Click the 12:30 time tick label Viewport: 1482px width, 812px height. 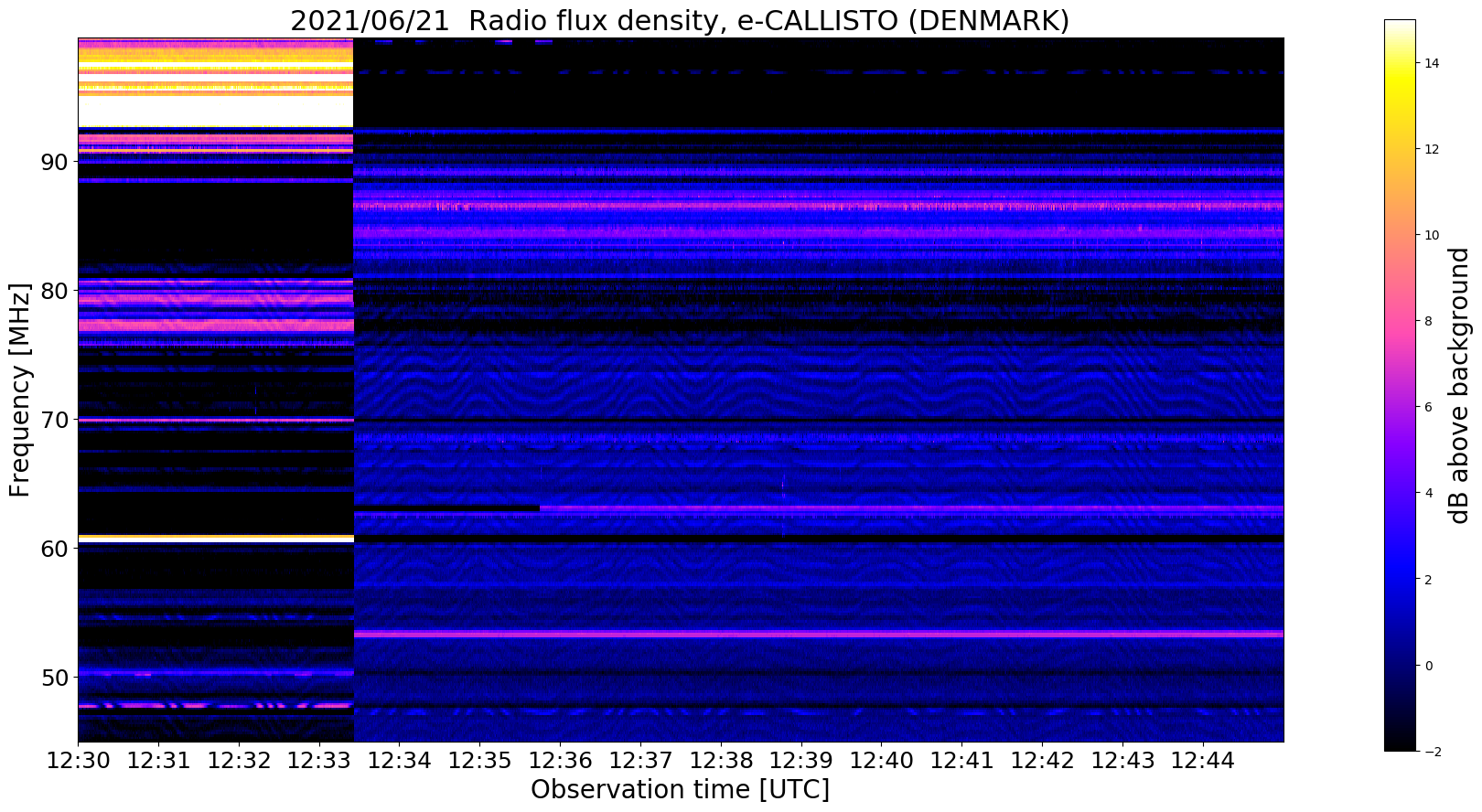tap(78, 761)
